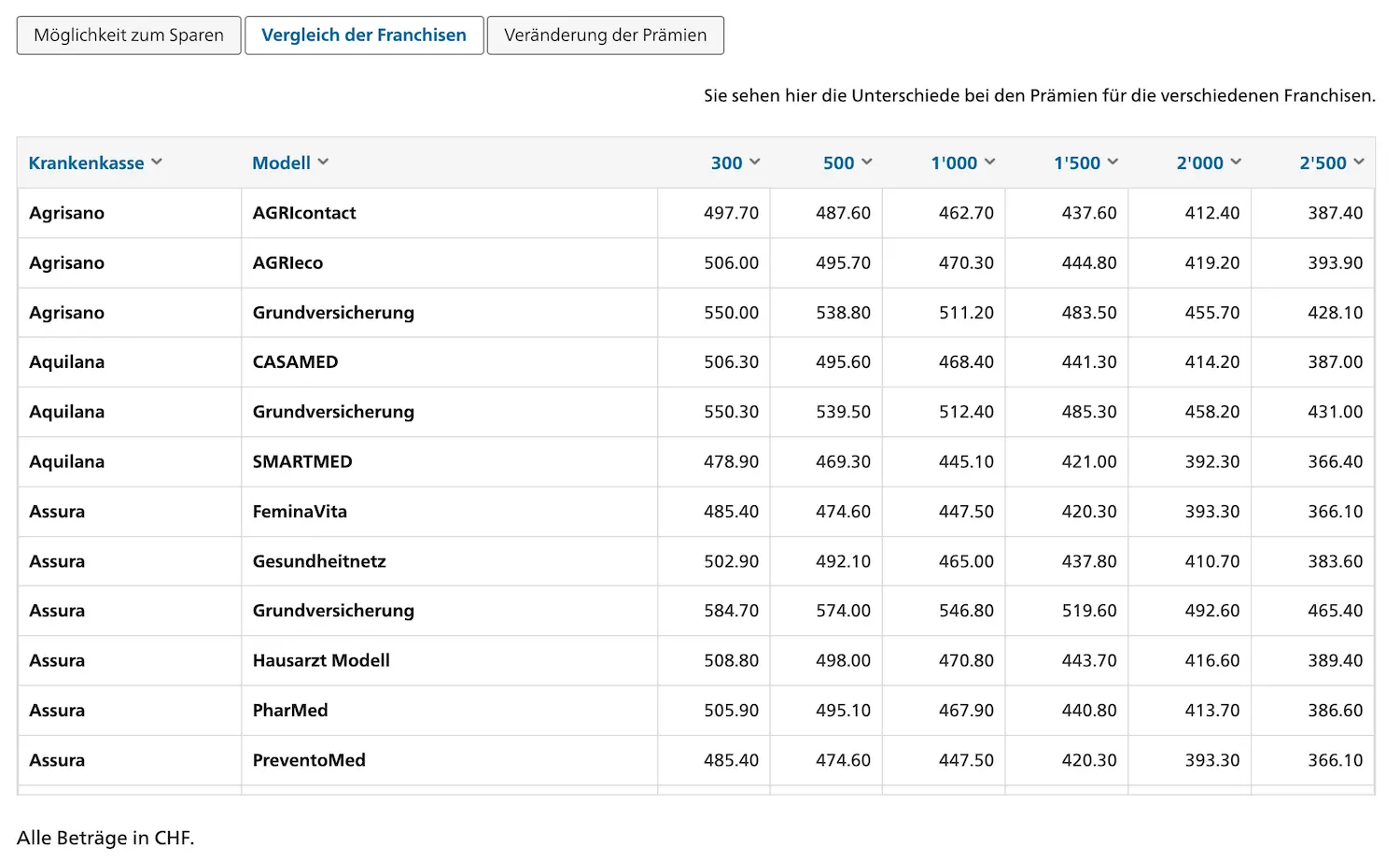
Task: Click premium value 428.10
Action: click(x=1335, y=313)
